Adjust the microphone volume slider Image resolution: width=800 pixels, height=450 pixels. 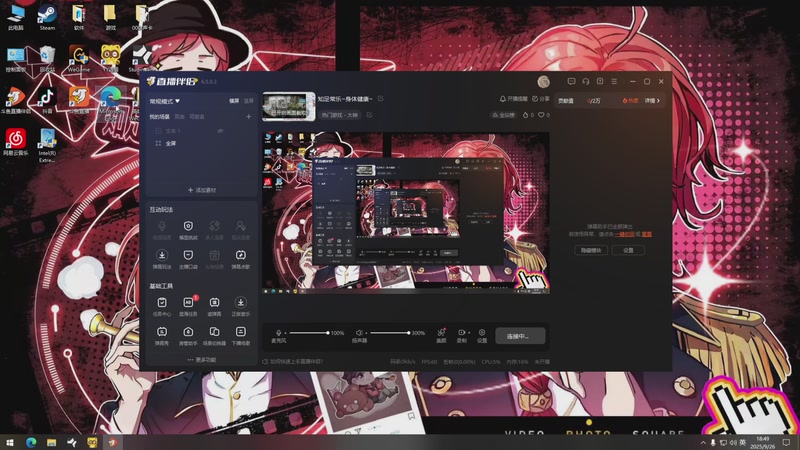[309, 333]
